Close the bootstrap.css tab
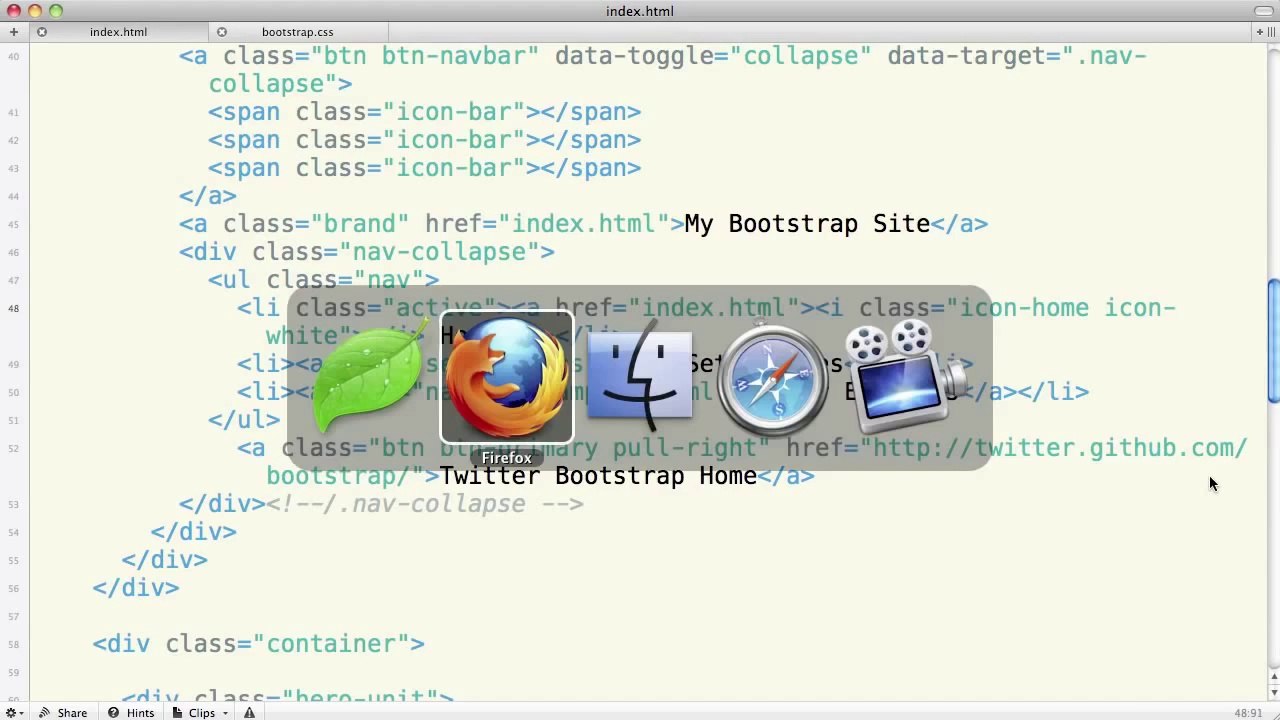 pyautogui.click(x=222, y=32)
